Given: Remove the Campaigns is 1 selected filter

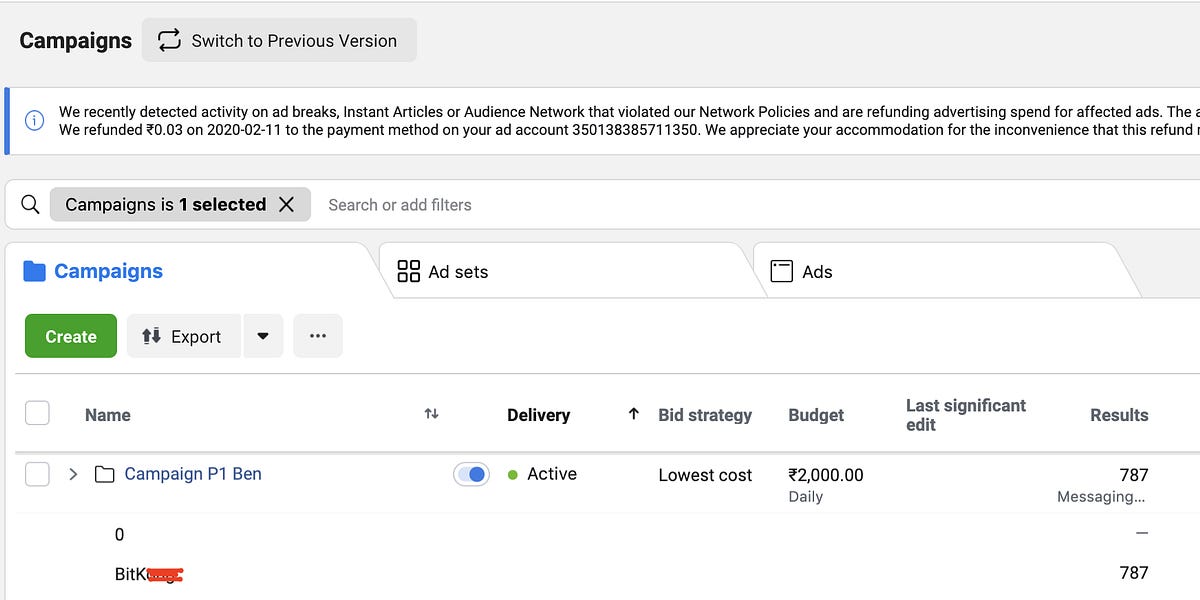Looking at the screenshot, I should [286, 205].
